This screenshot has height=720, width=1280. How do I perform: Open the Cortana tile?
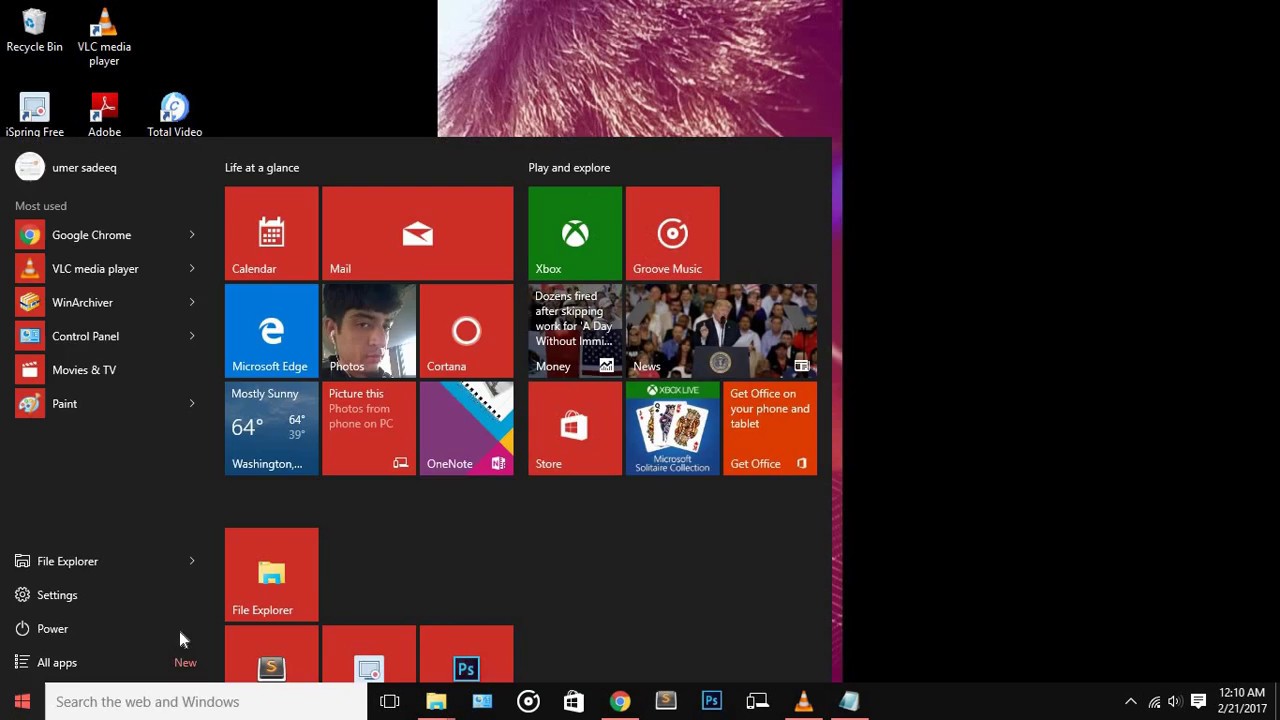click(x=466, y=330)
